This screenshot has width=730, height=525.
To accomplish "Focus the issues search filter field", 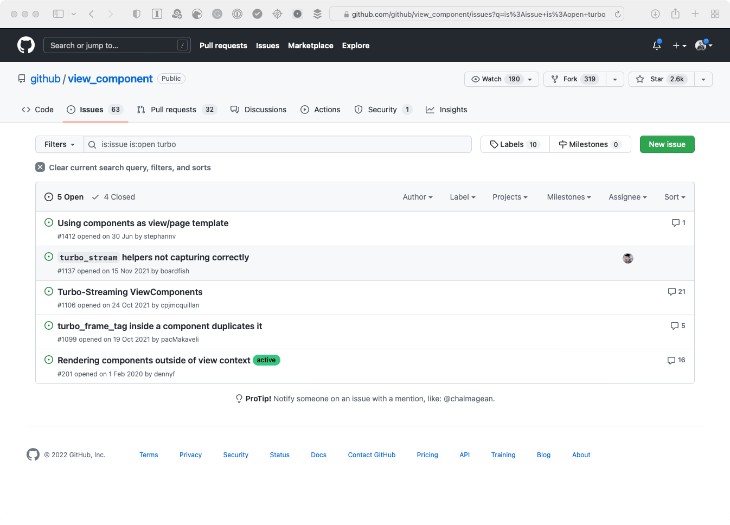I will 277,144.
